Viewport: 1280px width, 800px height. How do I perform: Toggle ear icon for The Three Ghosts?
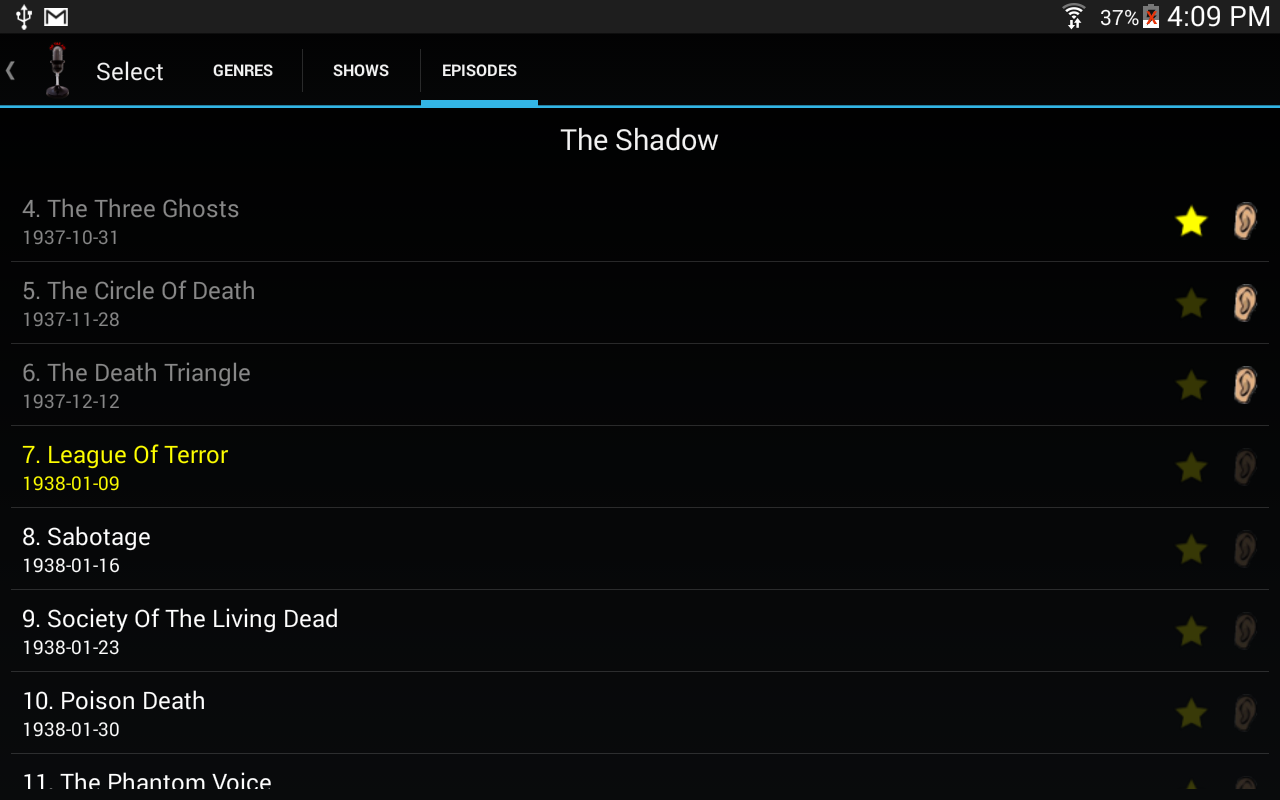click(x=1244, y=221)
